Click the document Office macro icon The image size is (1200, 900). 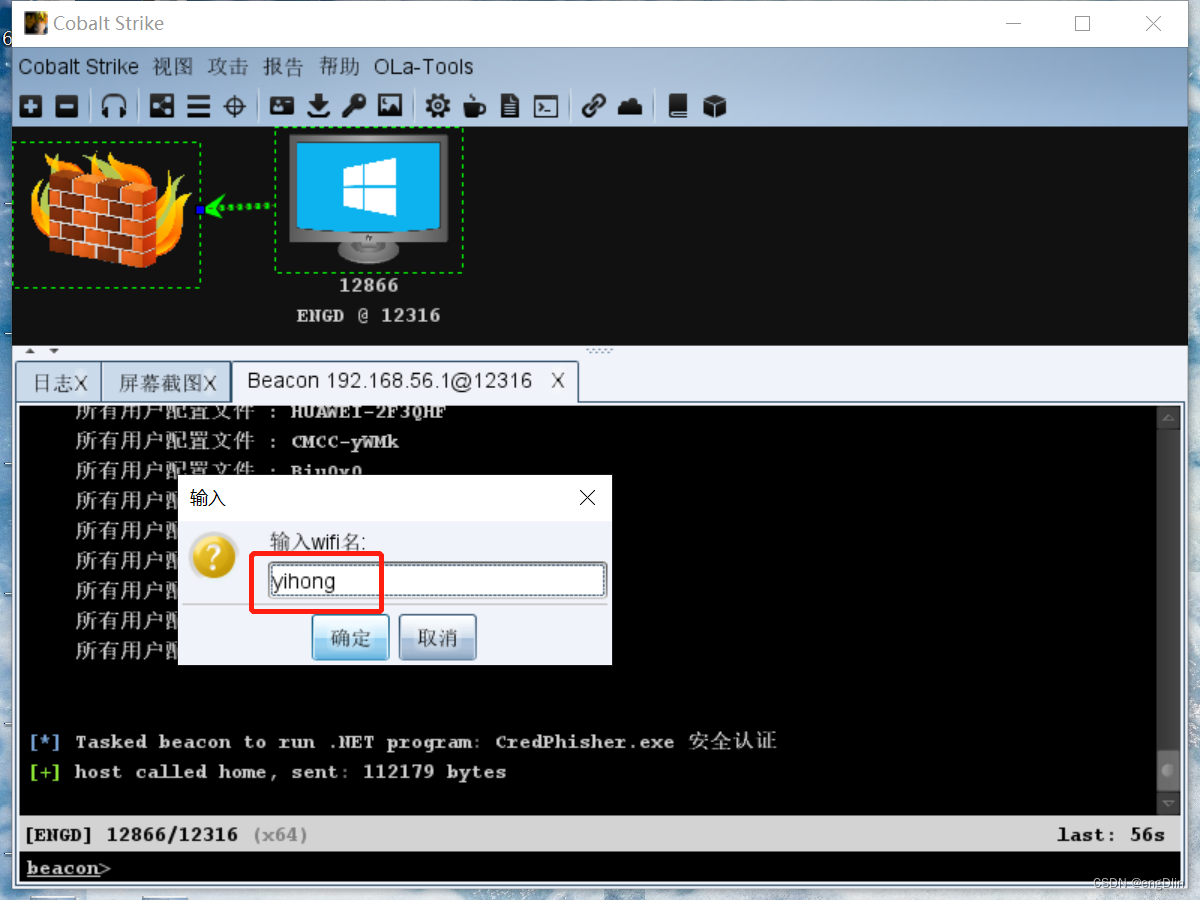[x=510, y=106]
